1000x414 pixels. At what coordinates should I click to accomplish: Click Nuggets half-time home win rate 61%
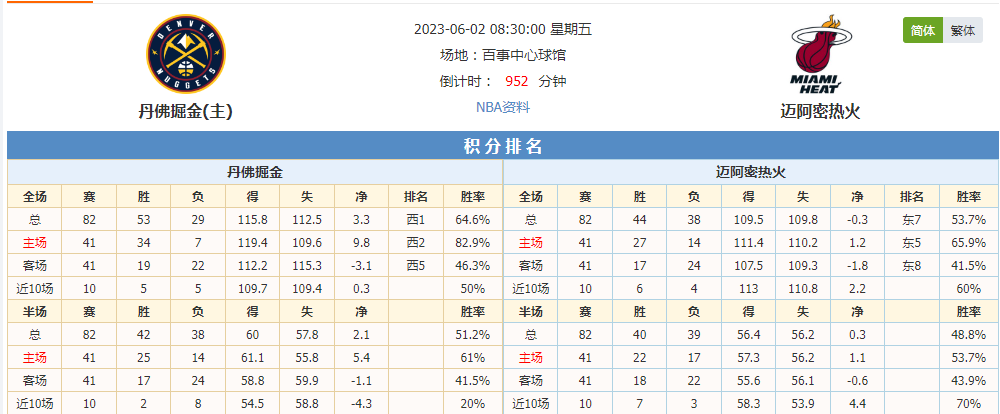(473, 357)
